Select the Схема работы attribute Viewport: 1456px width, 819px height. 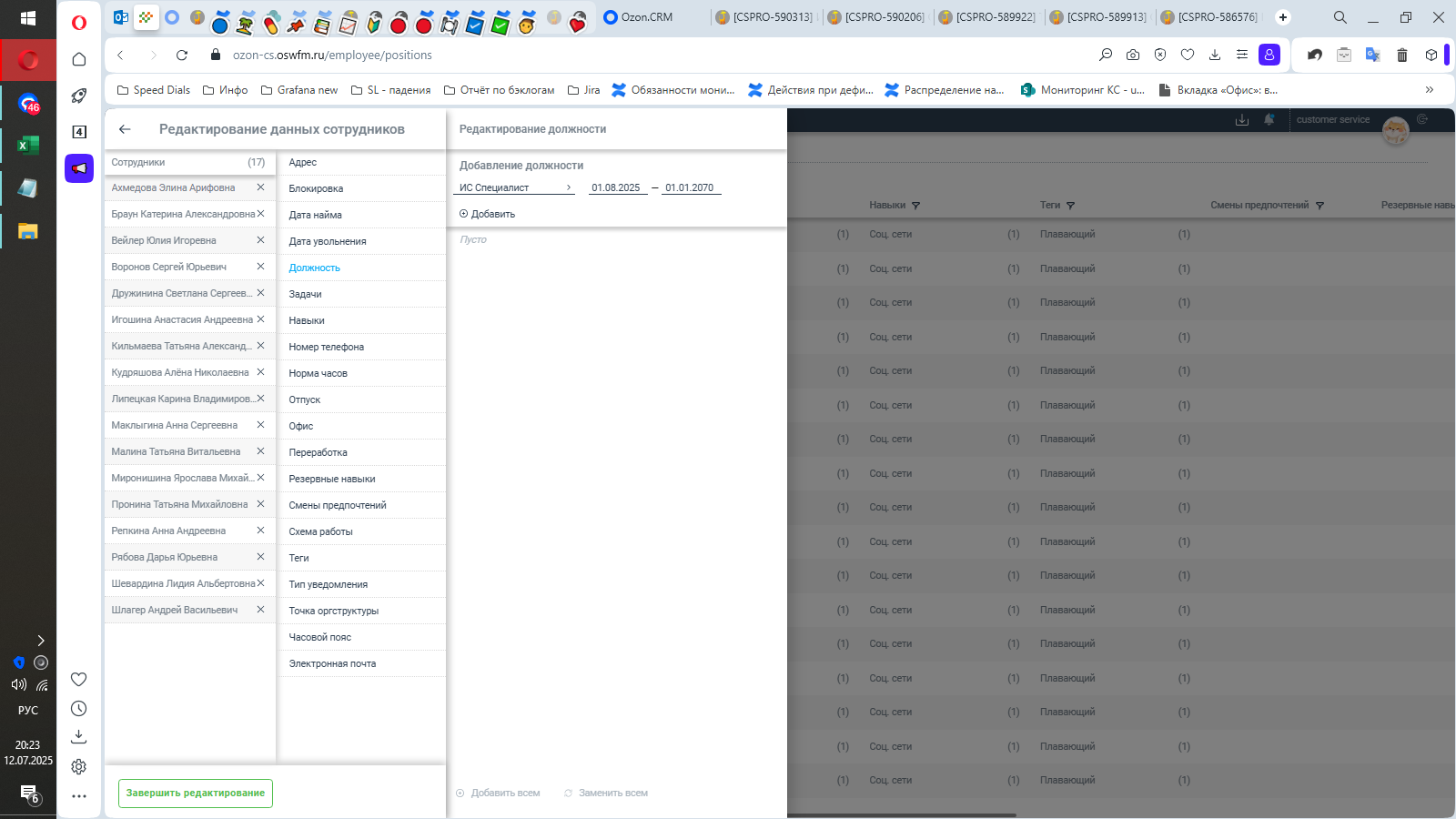tap(361, 531)
